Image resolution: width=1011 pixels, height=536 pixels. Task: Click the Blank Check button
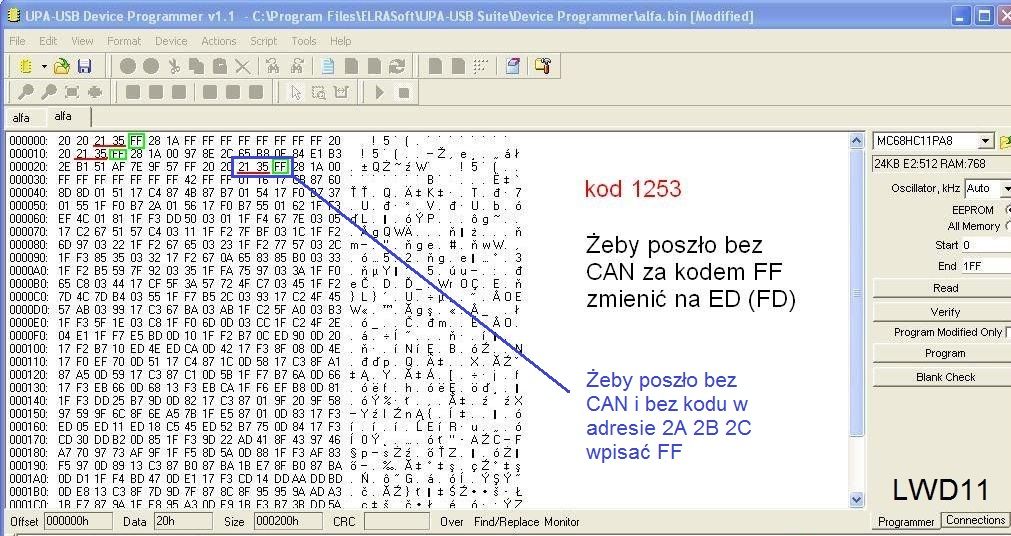945,377
